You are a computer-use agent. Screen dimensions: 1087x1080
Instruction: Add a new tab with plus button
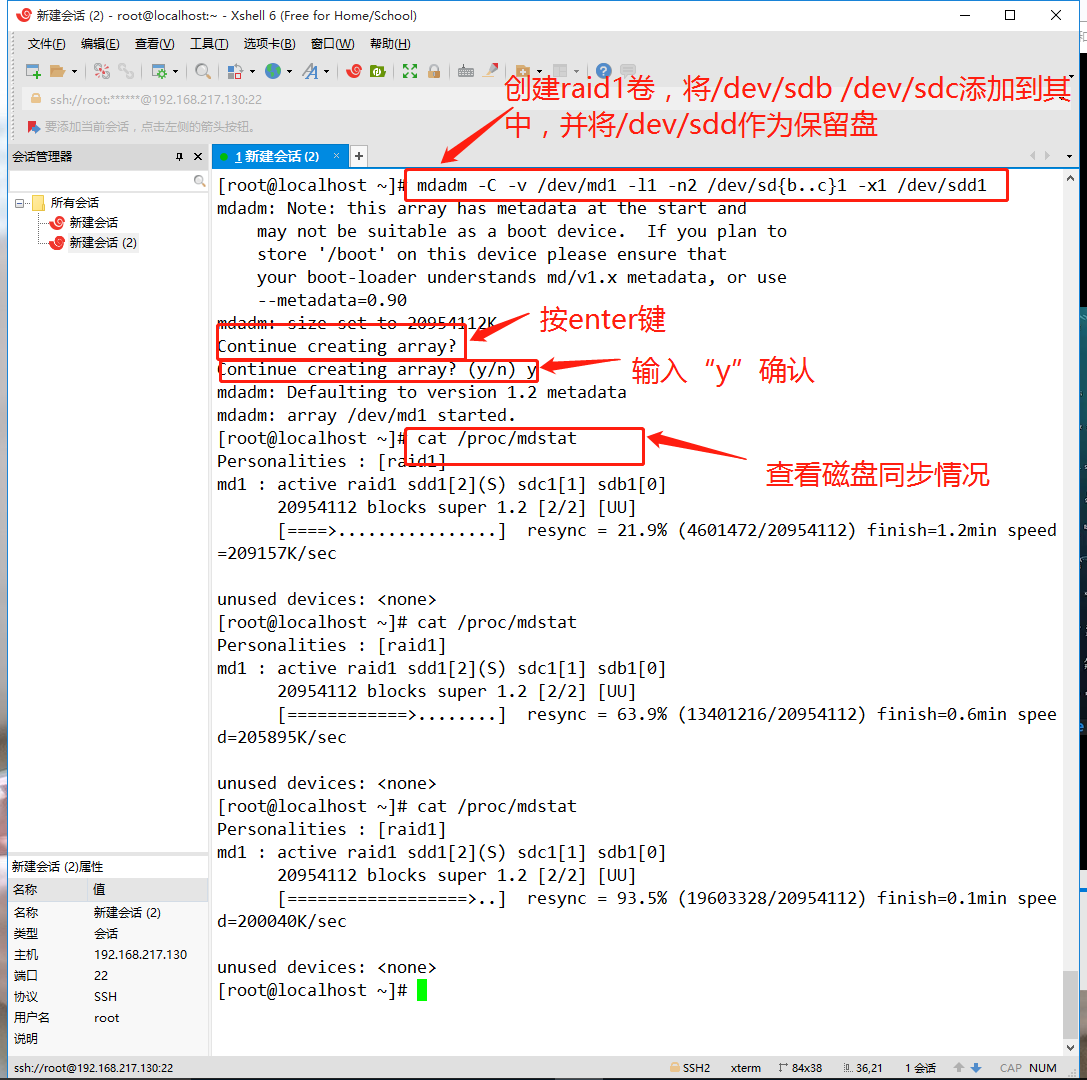pyautogui.click(x=358, y=157)
